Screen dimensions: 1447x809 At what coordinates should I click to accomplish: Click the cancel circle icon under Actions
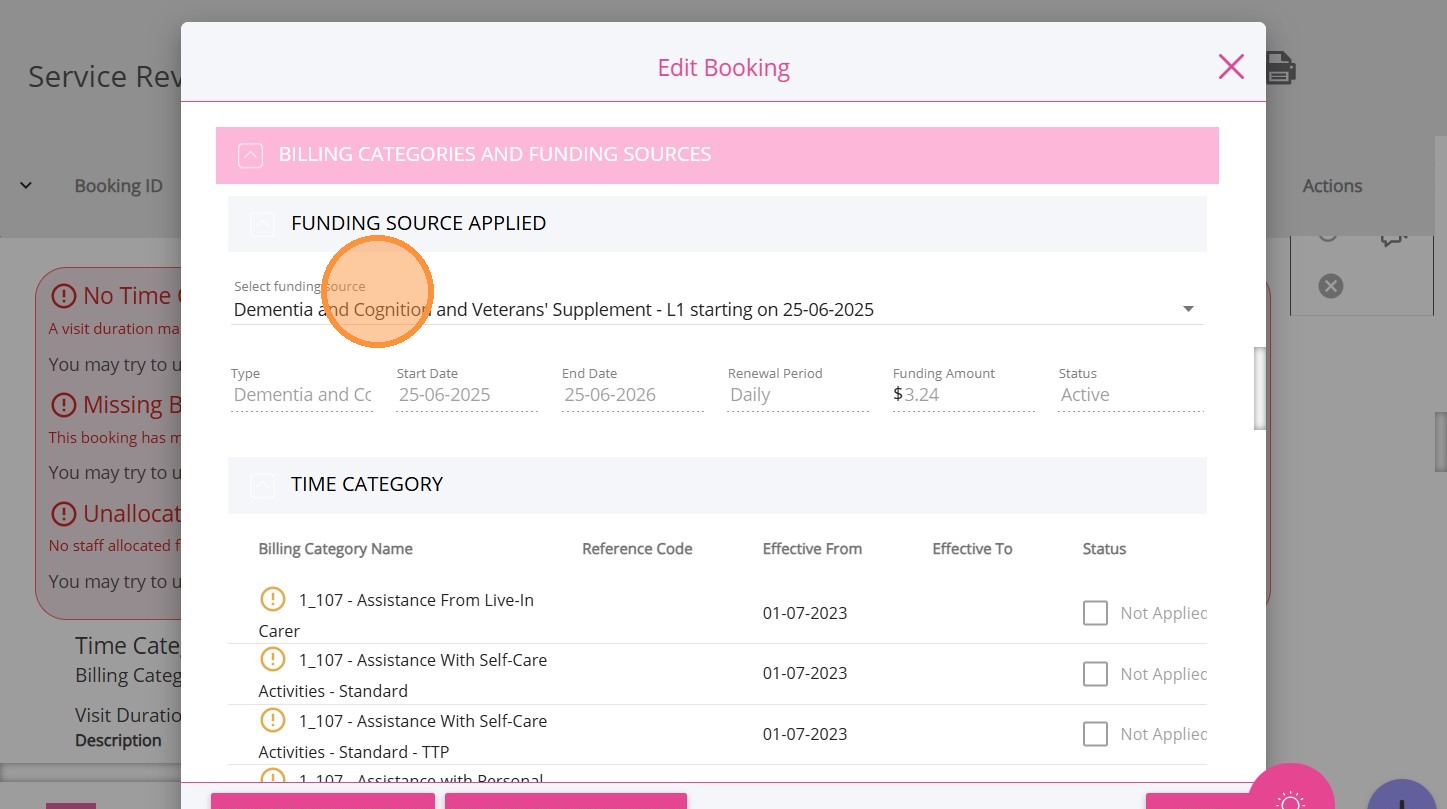[1330, 287]
